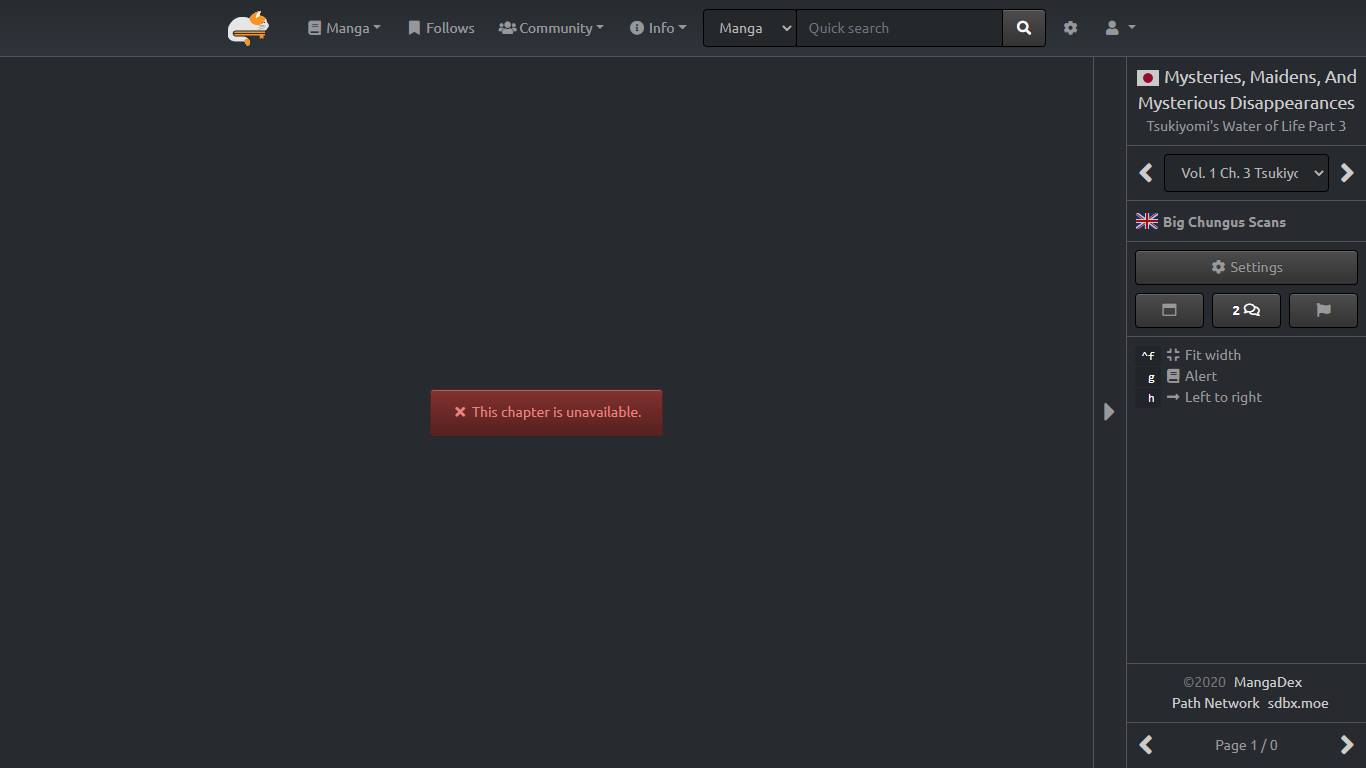Toggle Fit width display mode
This screenshot has height=768, width=1366.
(x=1212, y=355)
